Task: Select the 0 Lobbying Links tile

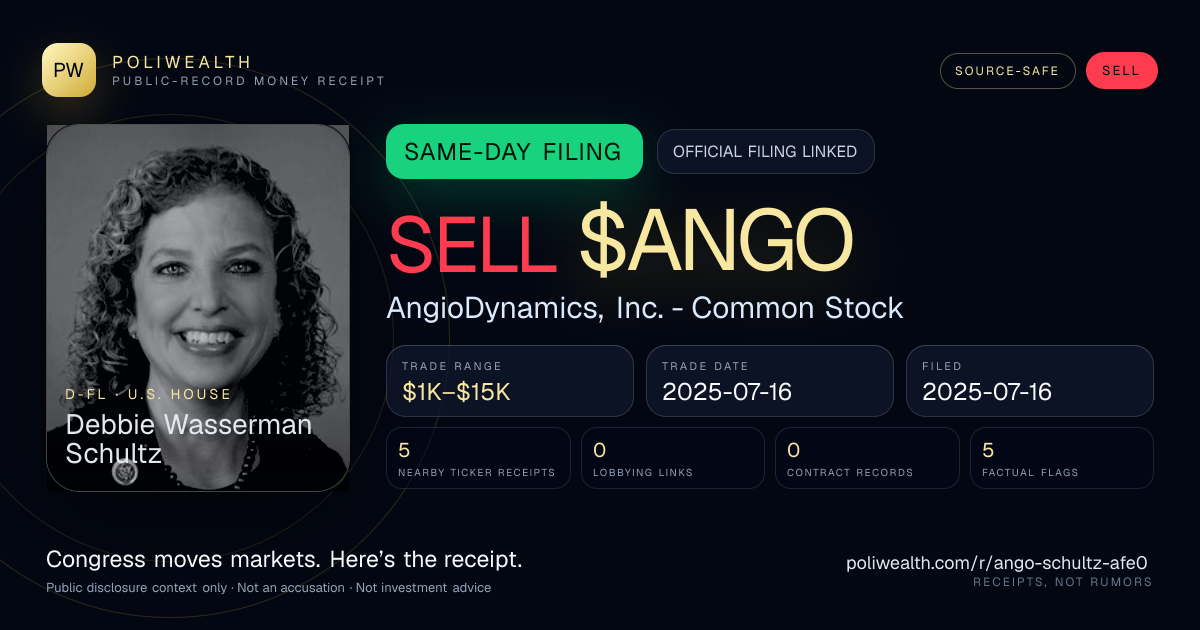Action: click(x=673, y=458)
